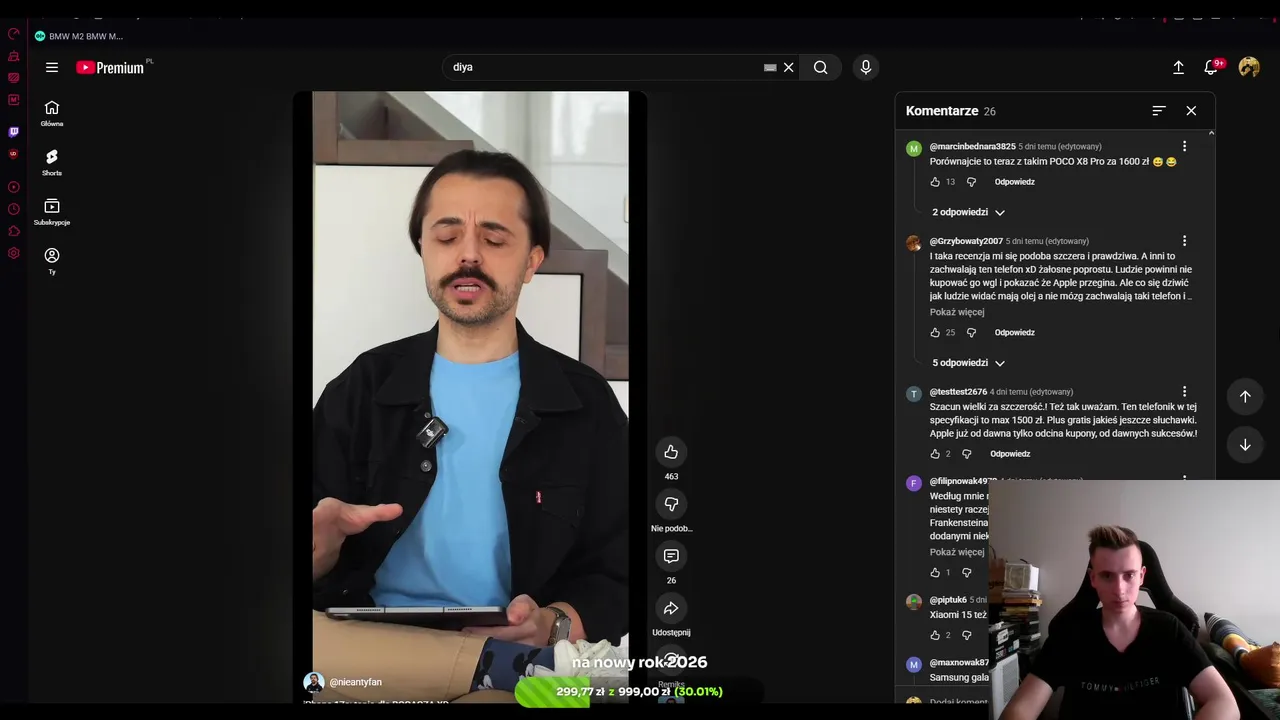Like the @testtest2676 comment with 2 likes
This screenshot has width=1280, height=720.
click(935, 454)
